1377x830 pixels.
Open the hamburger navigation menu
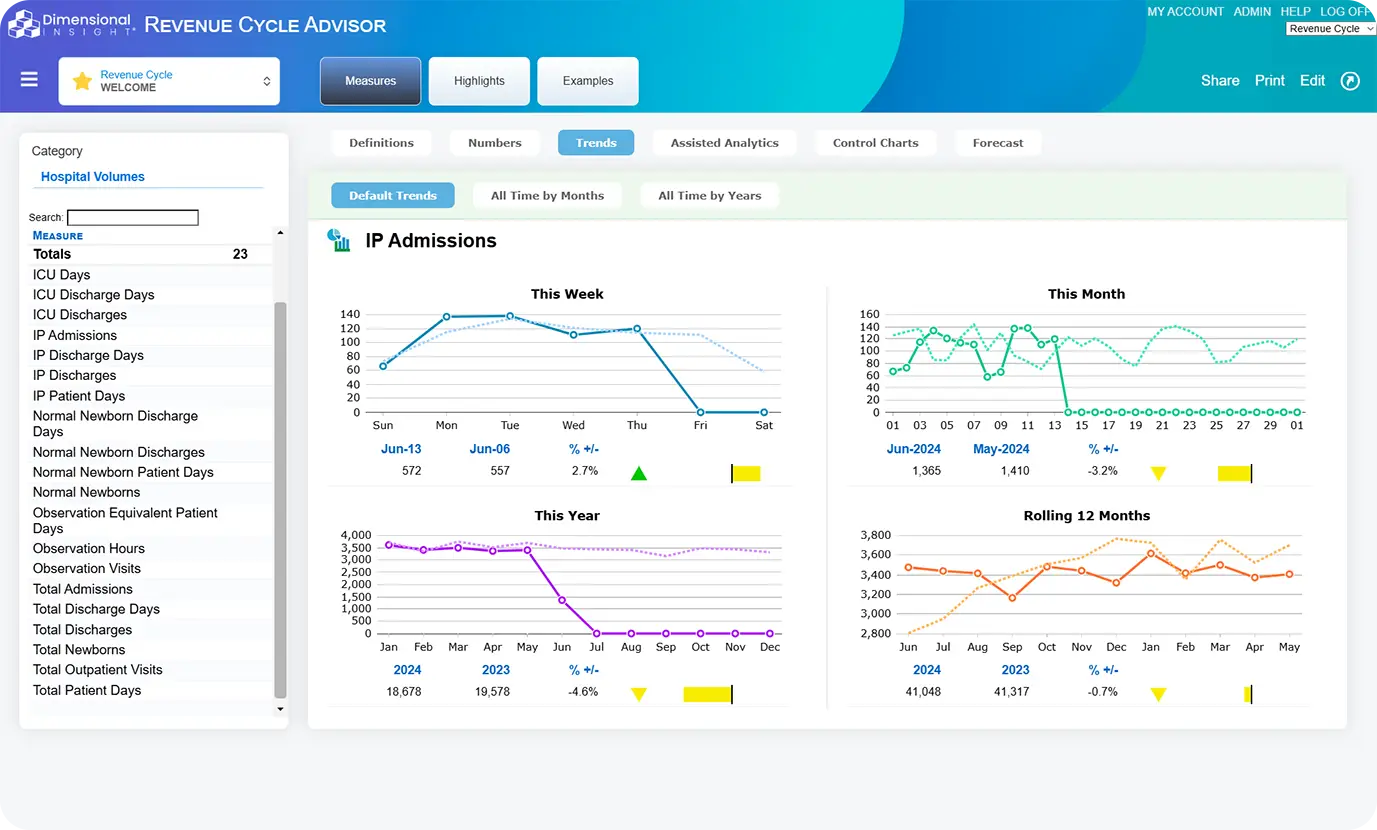click(29, 80)
